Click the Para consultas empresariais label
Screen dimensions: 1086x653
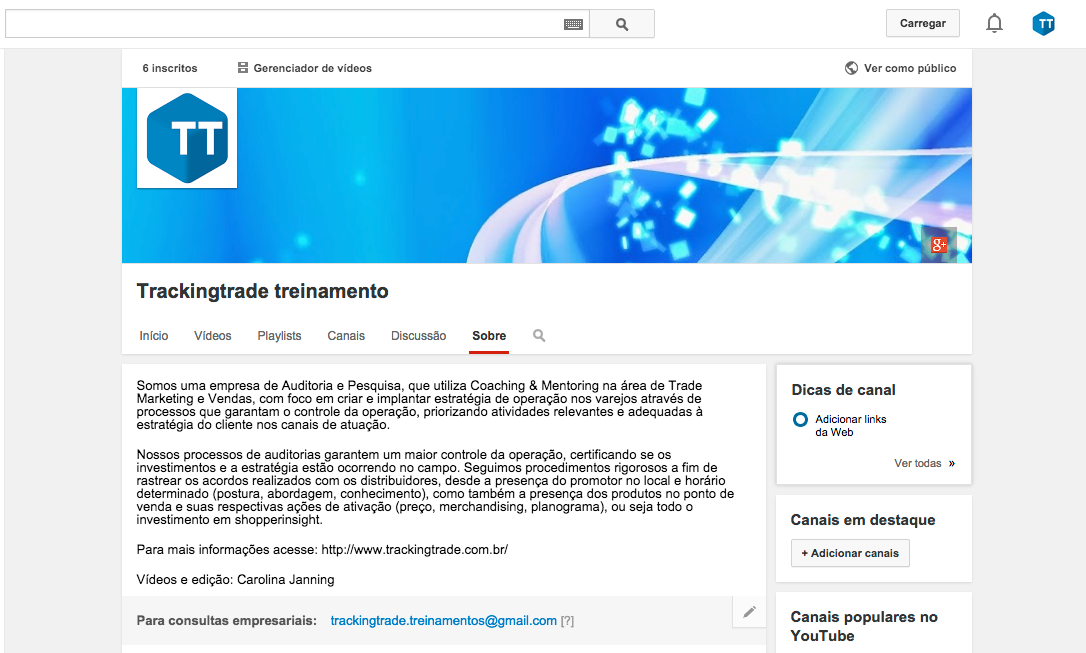click(226, 620)
